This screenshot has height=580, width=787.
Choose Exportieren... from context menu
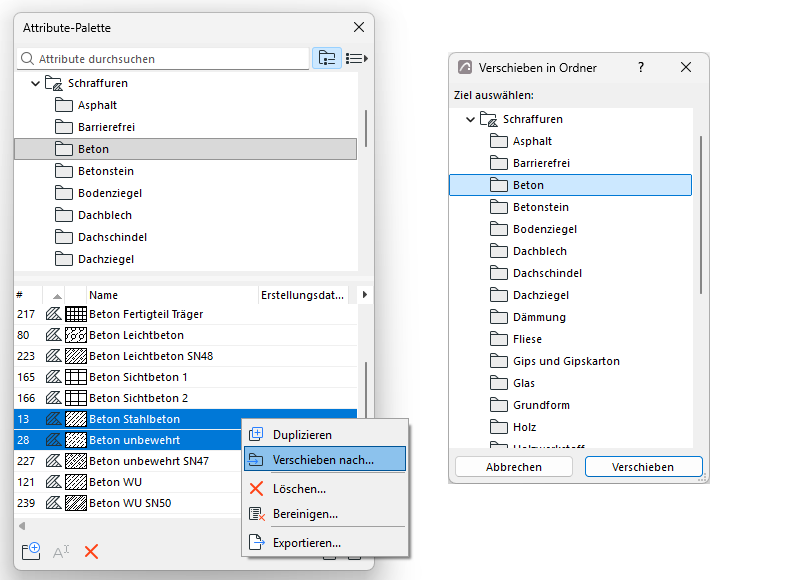click(x=325, y=543)
